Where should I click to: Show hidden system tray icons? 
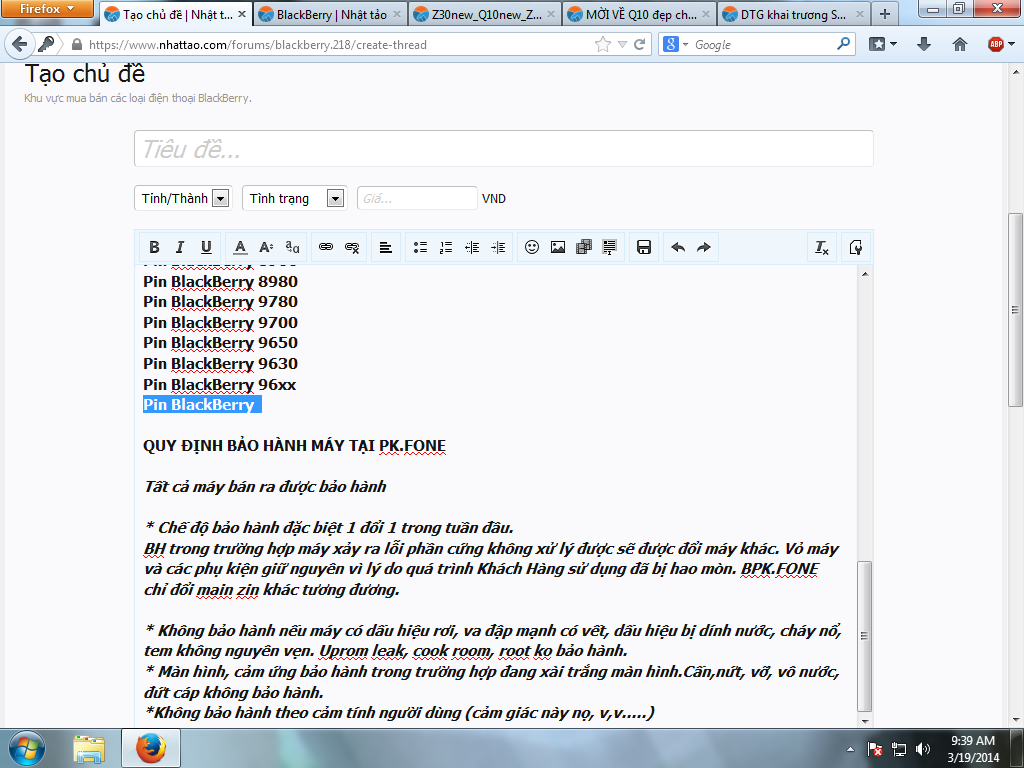[x=850, y=749]
